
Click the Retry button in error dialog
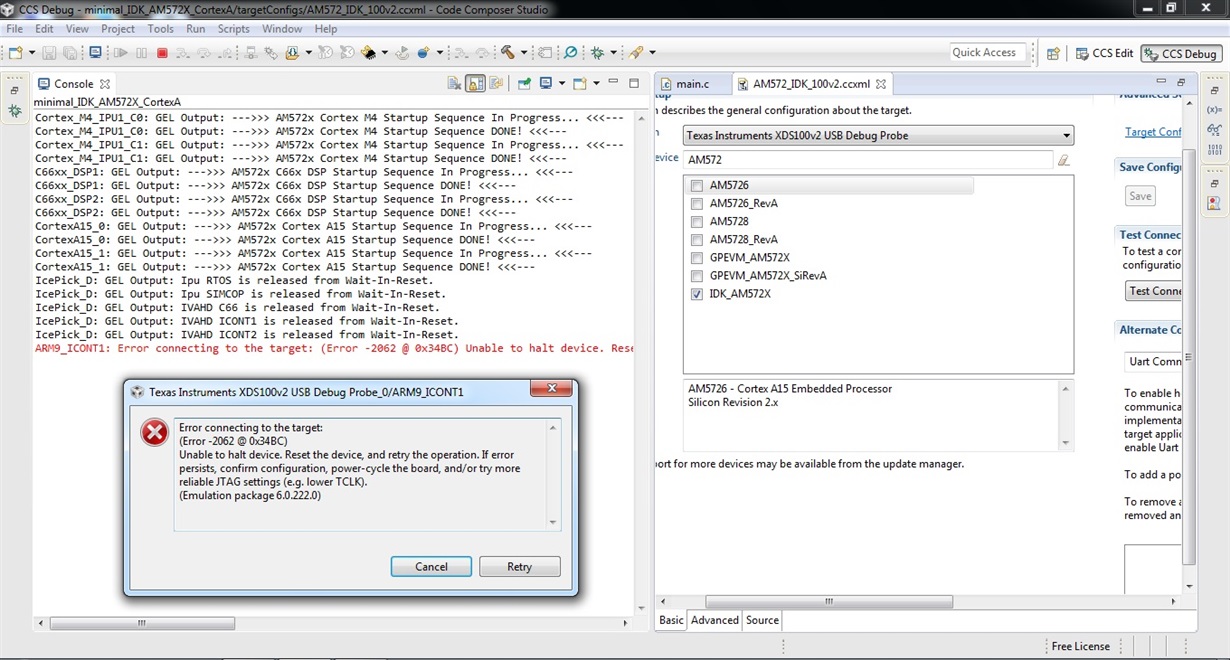pyautogui.click(x=520, y=566)
